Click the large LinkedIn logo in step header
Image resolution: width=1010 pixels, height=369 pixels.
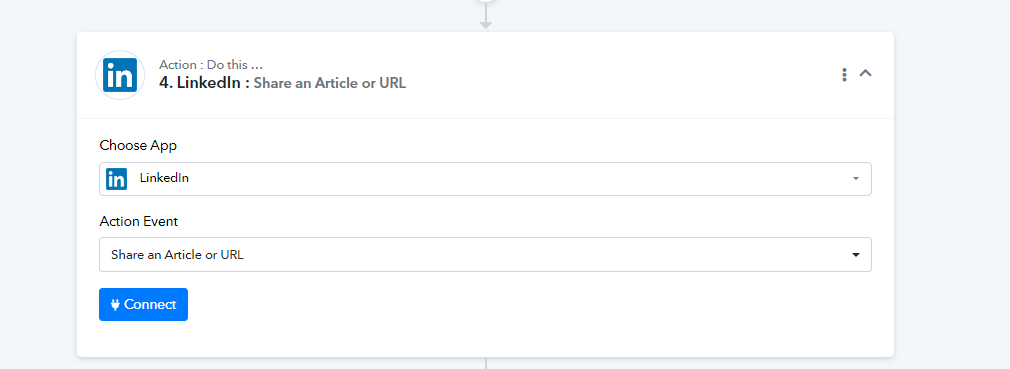120,75
